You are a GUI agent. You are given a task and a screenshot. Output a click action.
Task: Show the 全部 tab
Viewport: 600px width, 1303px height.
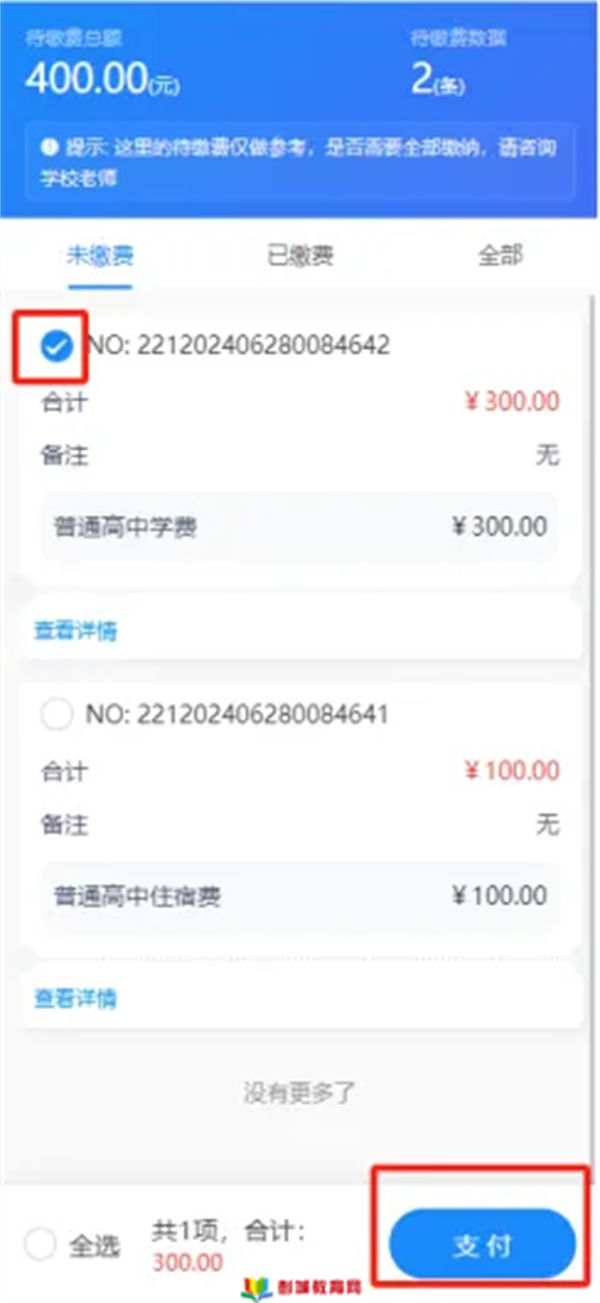tap(500, 255)
